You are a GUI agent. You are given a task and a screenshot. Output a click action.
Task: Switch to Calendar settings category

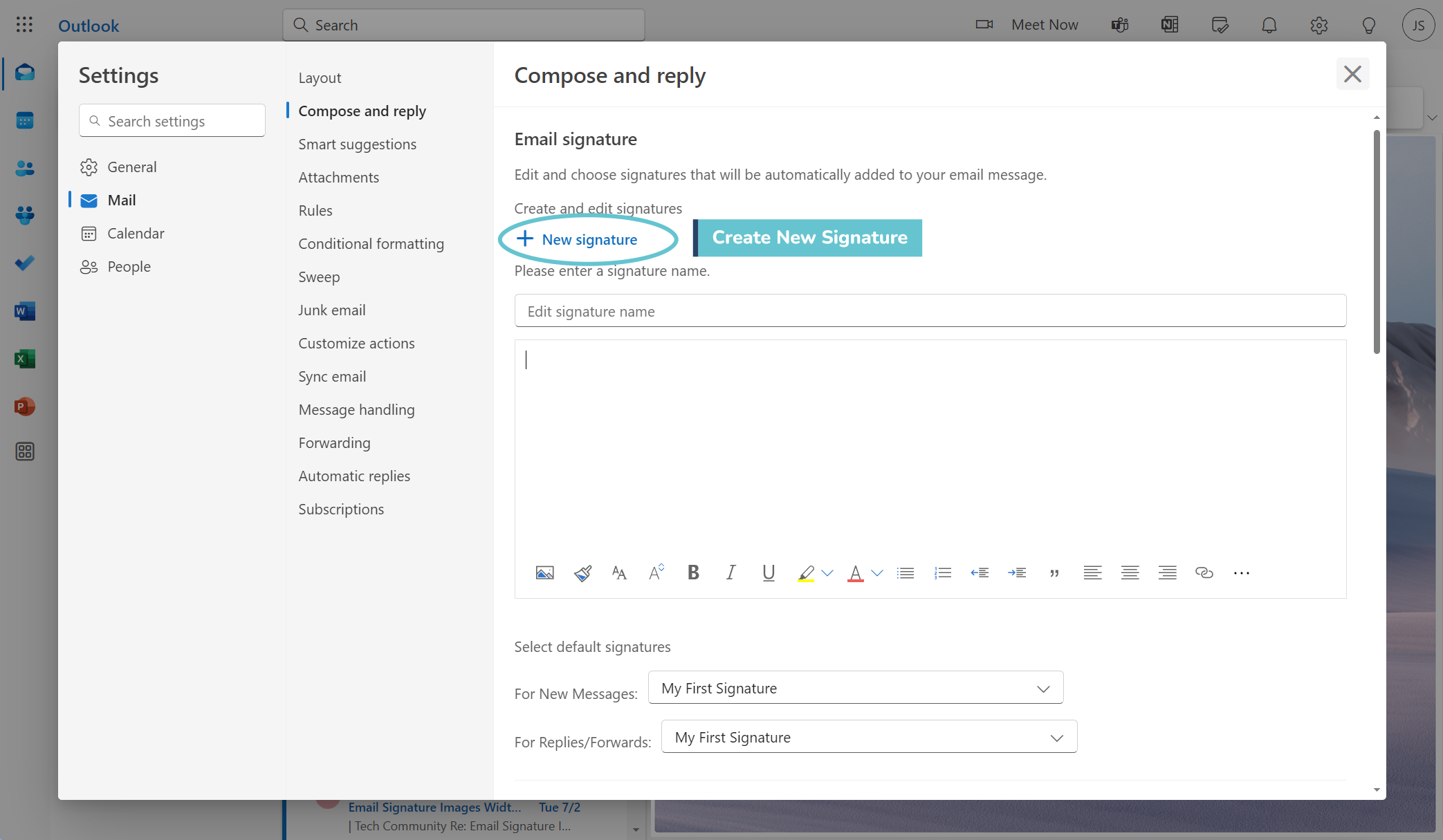pyautogui.click(x=136, y=233)
